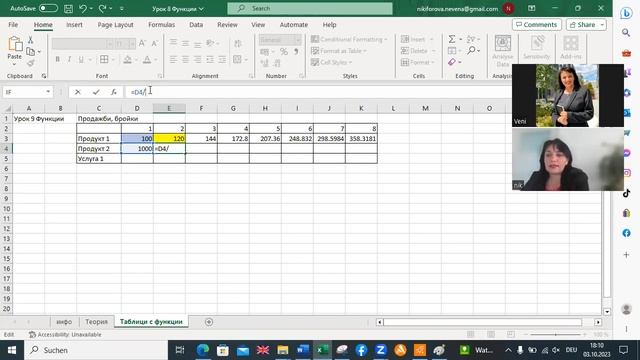Toggle Bold formatting

point(58,60)
